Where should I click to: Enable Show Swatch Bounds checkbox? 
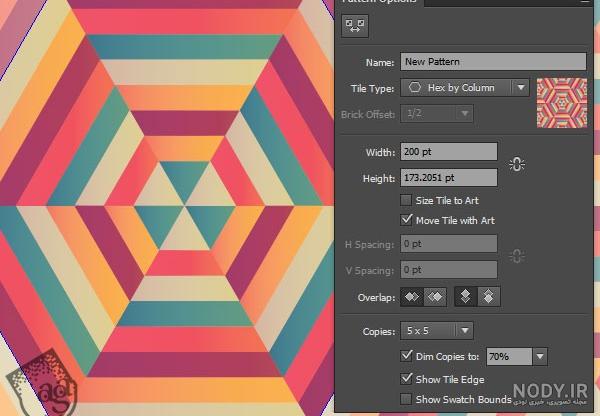[x=406, y=399]
